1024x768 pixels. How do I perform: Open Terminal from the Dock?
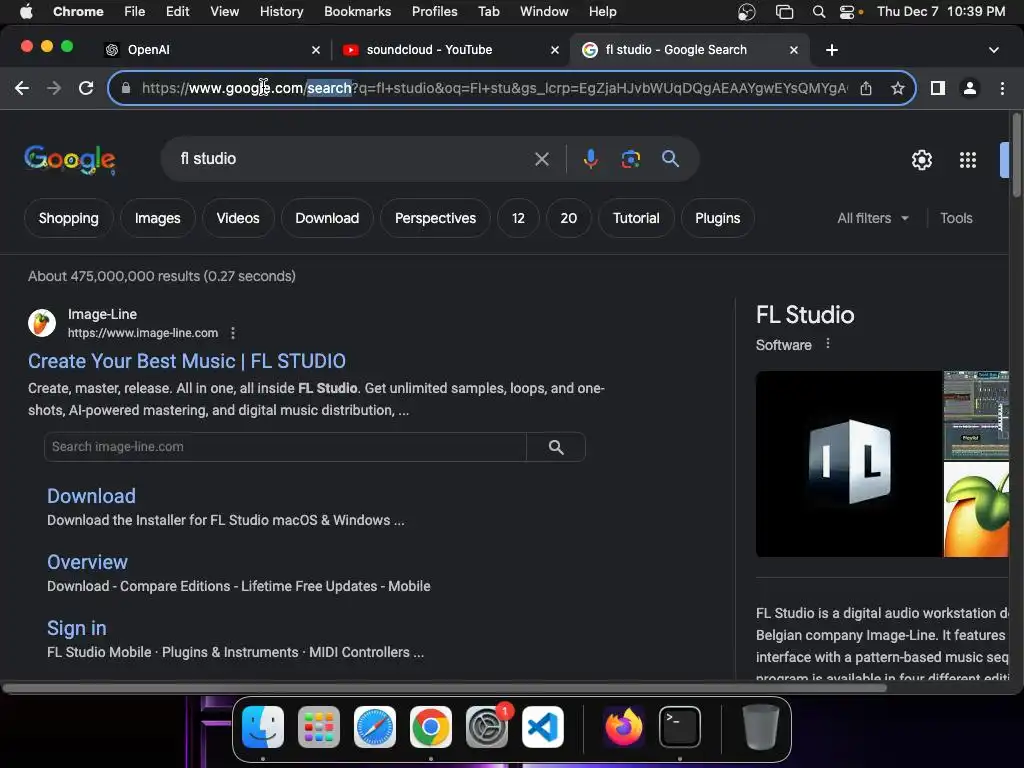tap(680, 727)
